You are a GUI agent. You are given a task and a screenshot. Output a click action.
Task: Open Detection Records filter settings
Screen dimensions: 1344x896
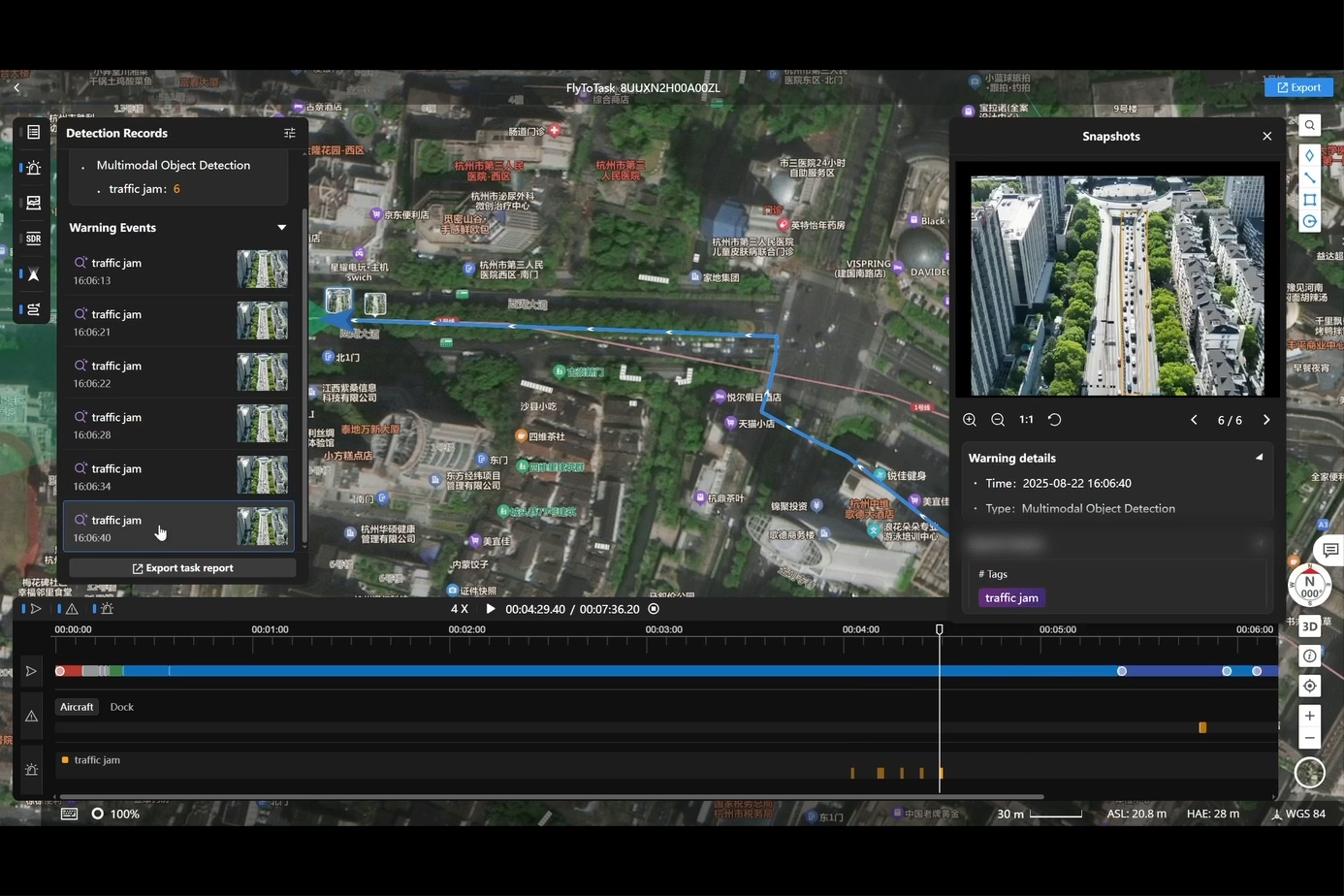click(x=289, y=133)
